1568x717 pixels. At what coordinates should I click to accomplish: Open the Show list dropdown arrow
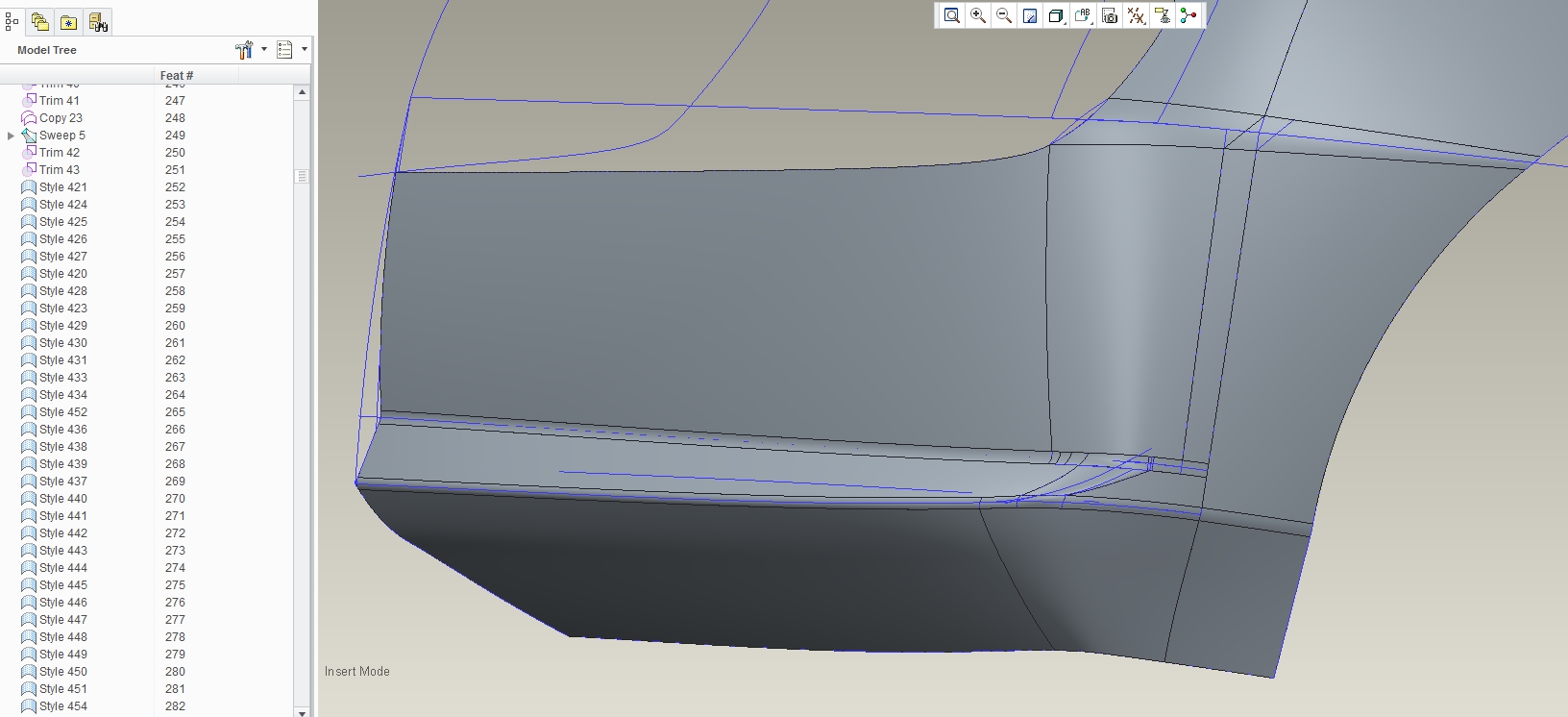click(x=305, y=49)
